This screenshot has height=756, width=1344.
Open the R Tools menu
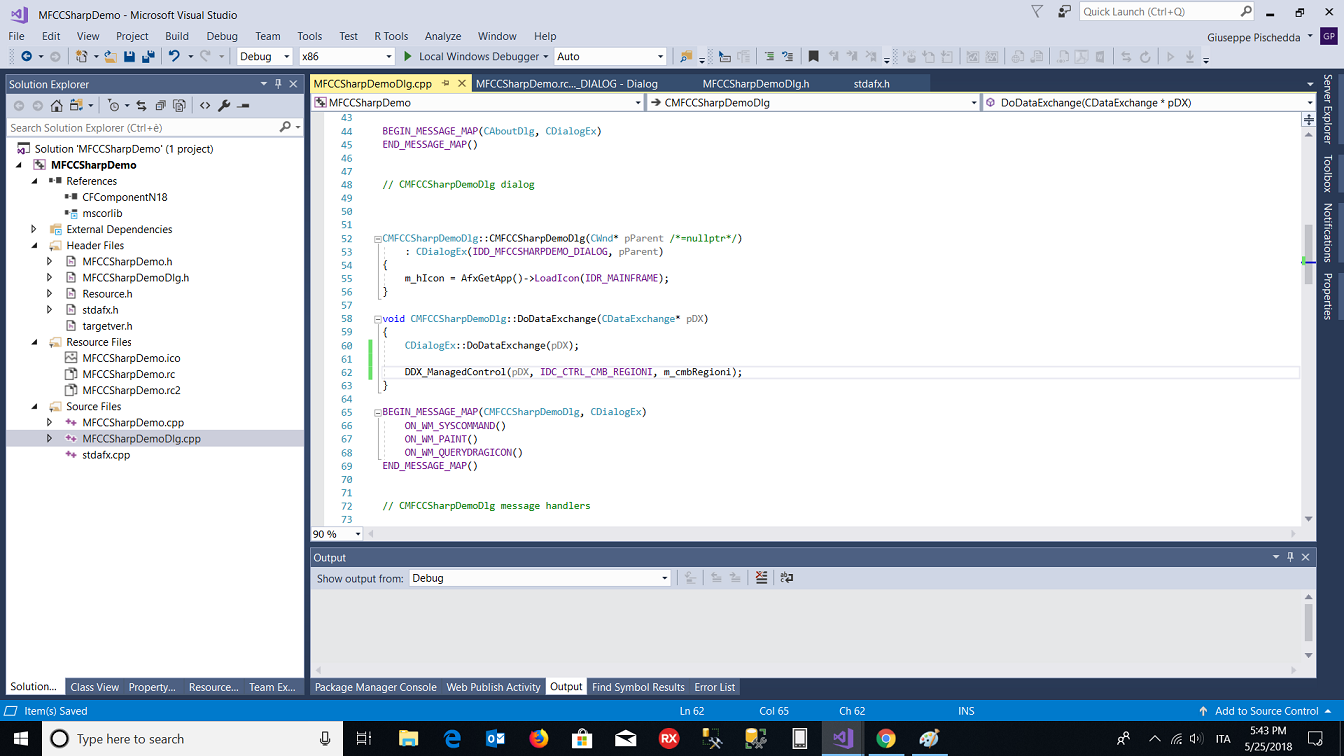[x=391, y=36]
